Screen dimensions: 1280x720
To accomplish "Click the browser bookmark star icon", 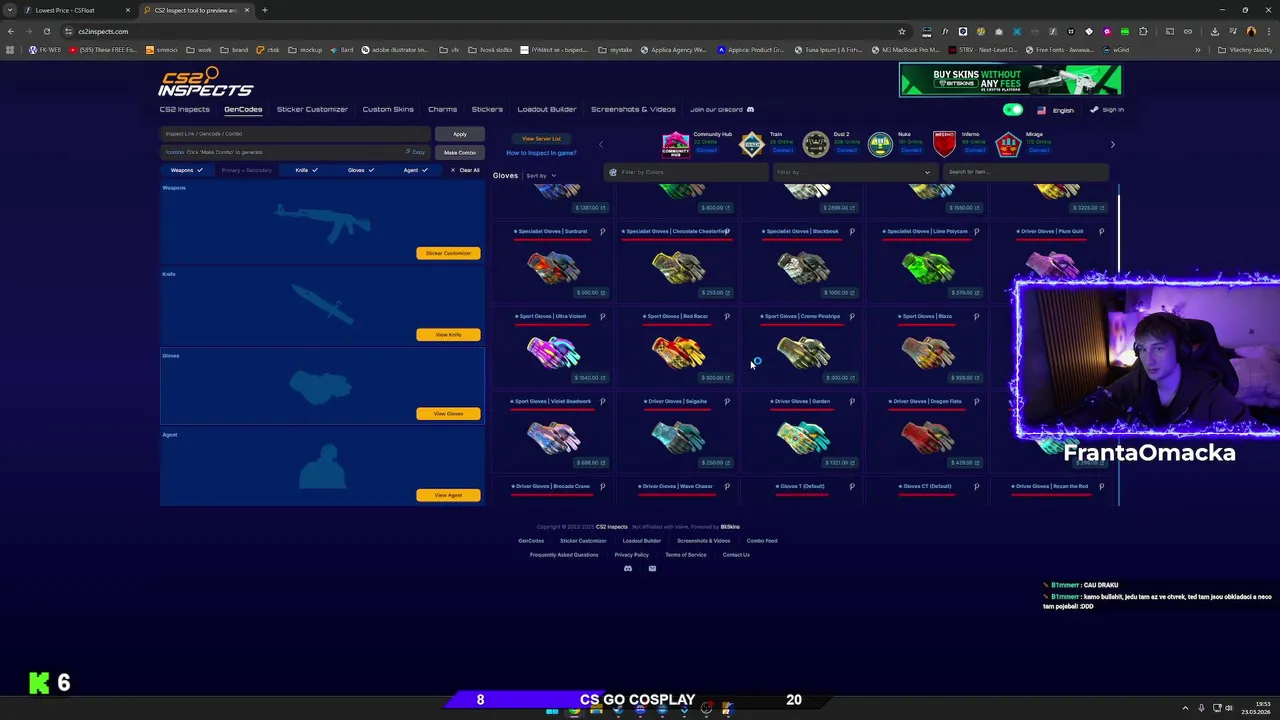I will point(902,31).
